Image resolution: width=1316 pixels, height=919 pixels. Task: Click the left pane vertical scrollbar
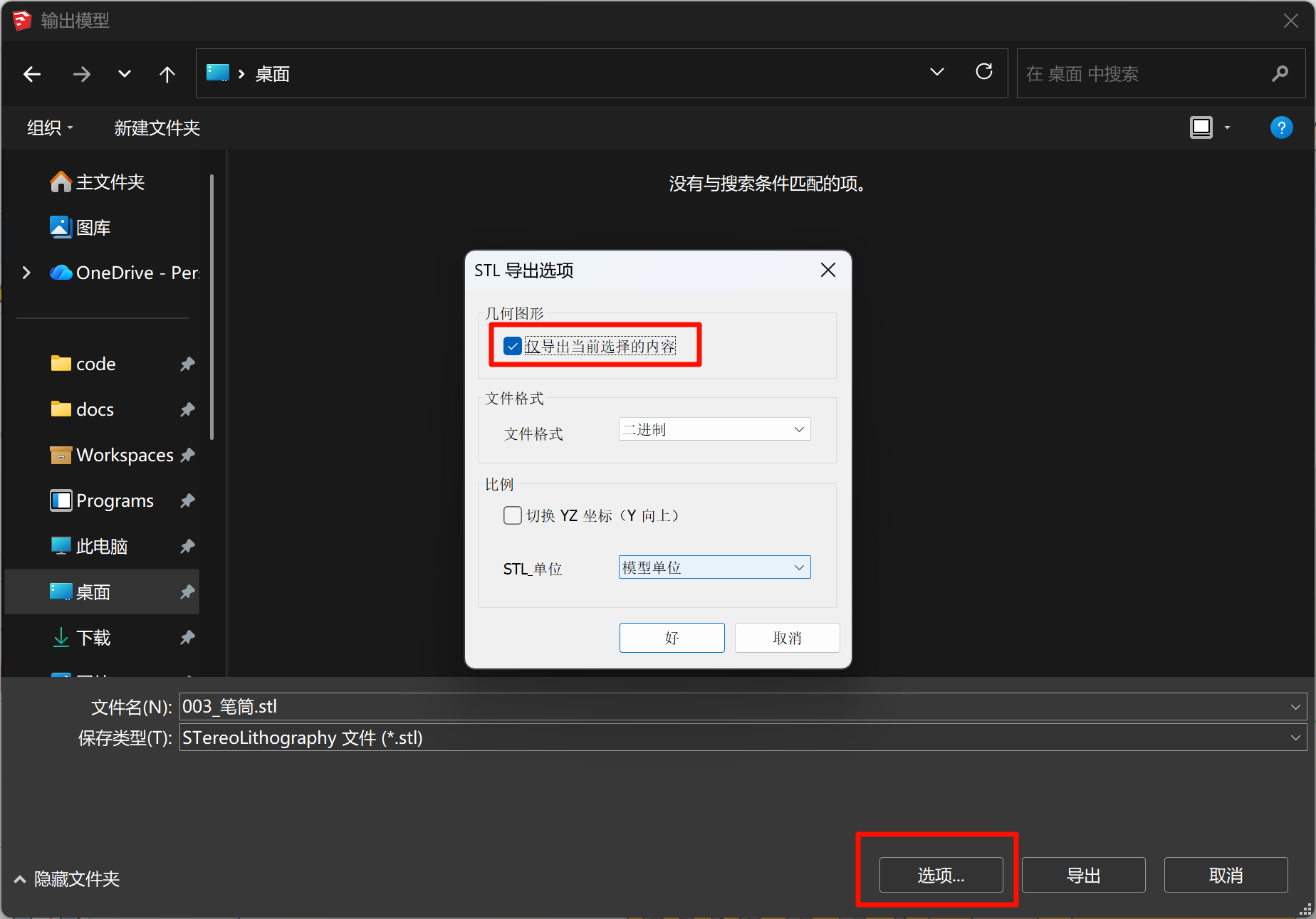point(212,306)
